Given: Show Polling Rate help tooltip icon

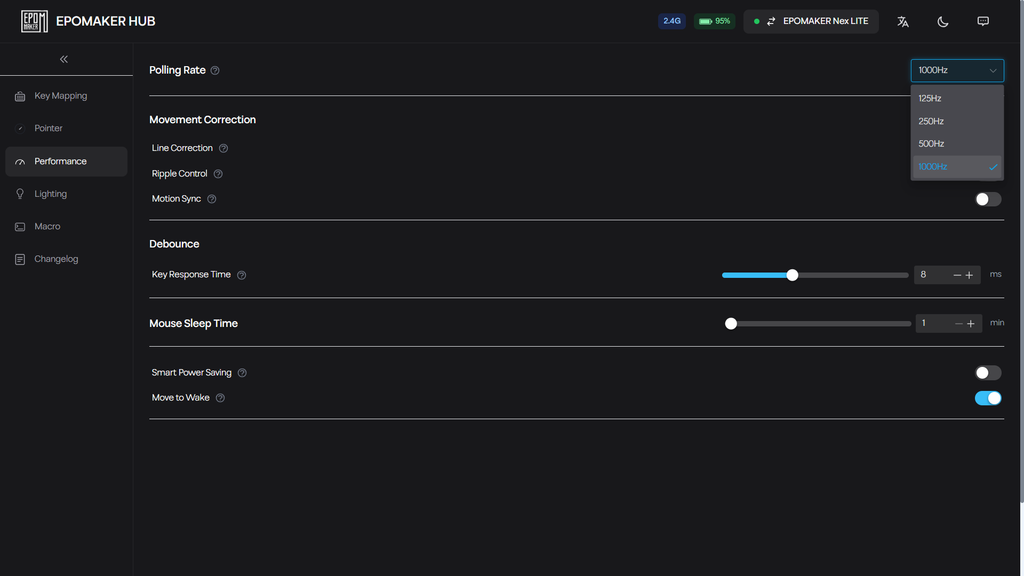Looking at the screenshot, I should pos(215,71).
